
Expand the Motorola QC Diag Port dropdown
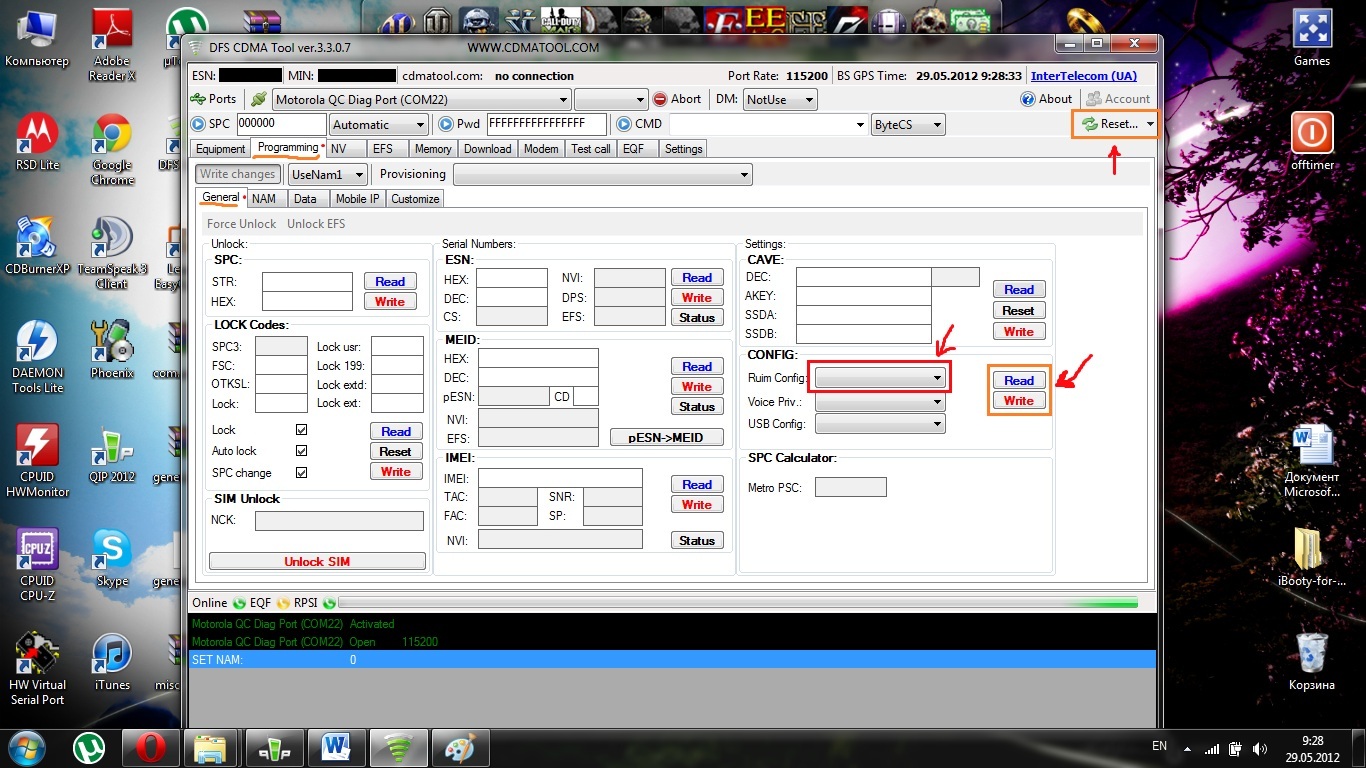(563, 99)
